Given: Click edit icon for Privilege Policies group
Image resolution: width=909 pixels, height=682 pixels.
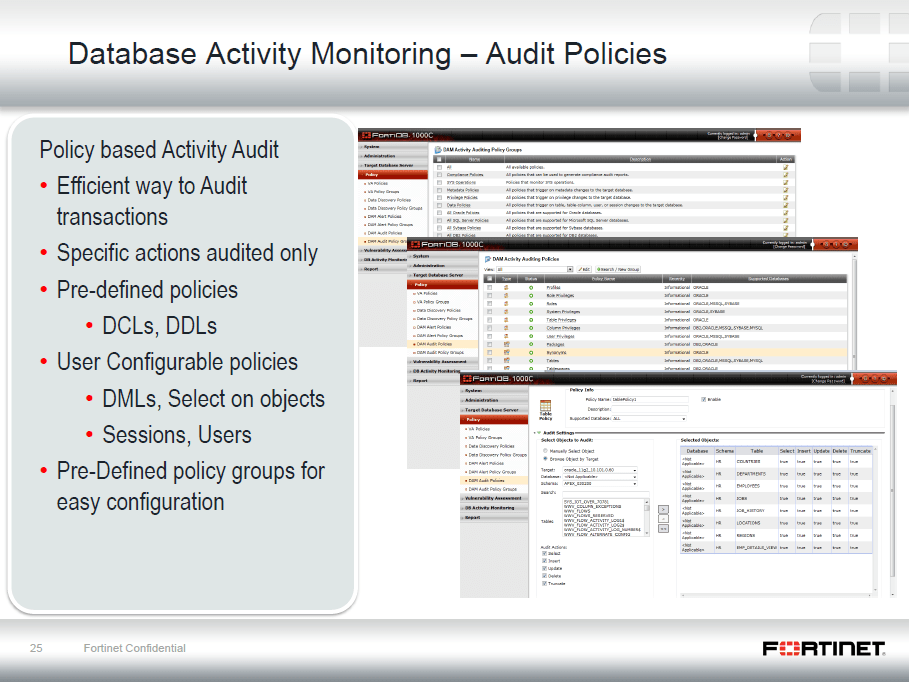Looking at the screenshot, I should pyautogui.click(x=786, y=197).
